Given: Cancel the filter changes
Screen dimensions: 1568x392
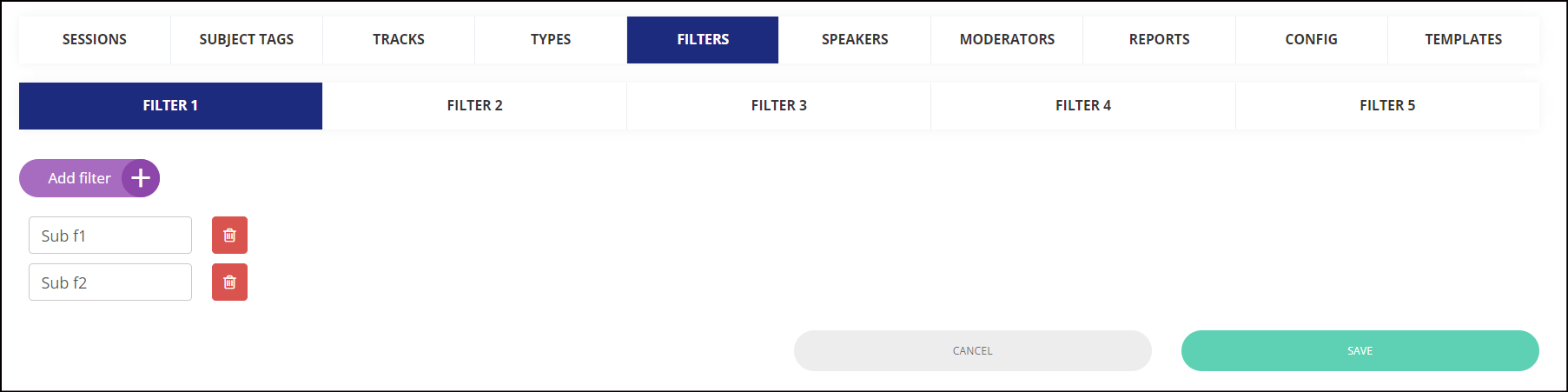Looking at the screenshot, I should pyautogui.click(x=973, y=350).
